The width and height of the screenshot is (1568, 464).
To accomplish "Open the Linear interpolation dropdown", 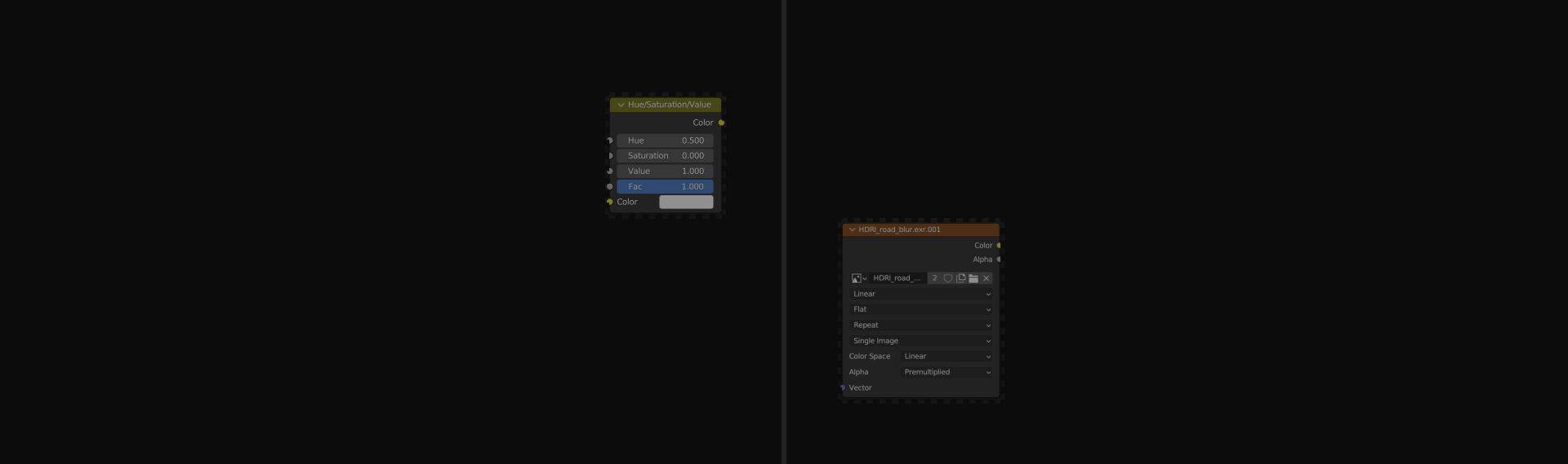I will [x=920, y=294].
